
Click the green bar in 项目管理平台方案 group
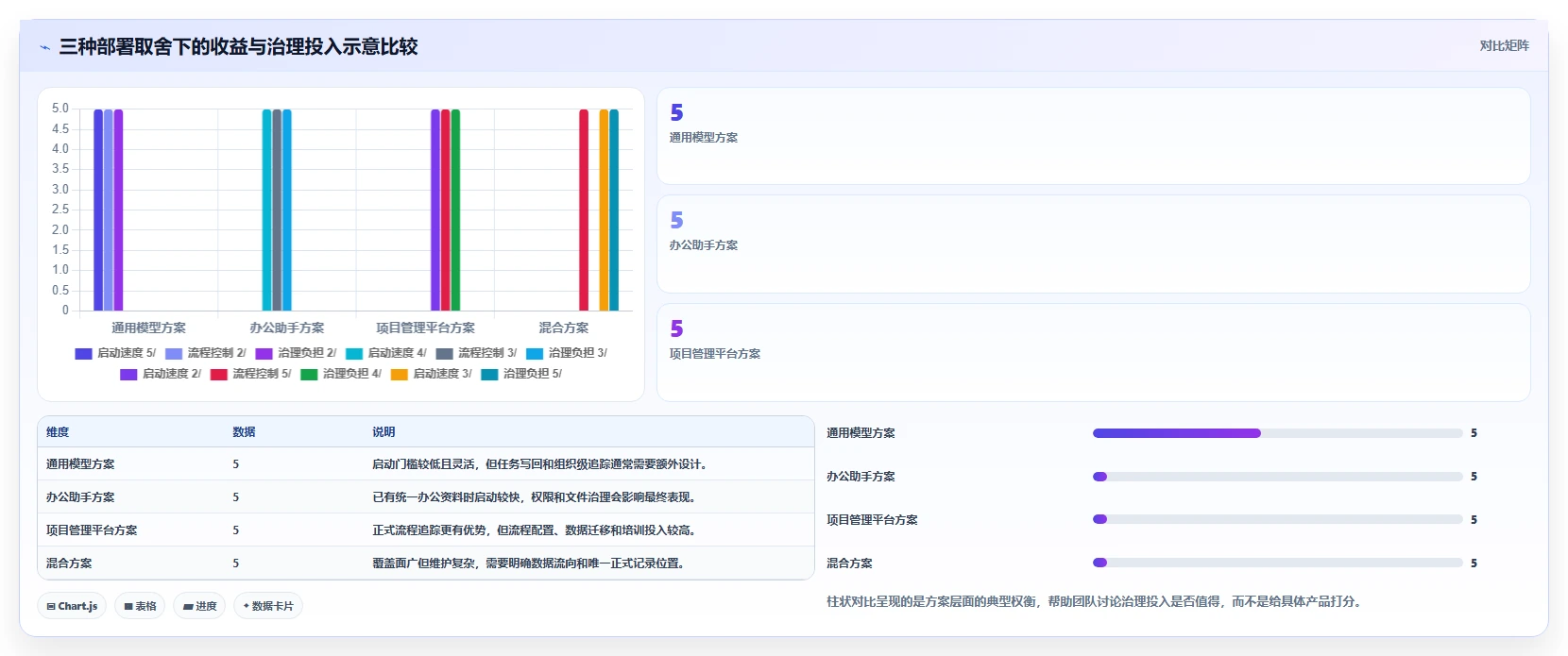coord(455,210)
